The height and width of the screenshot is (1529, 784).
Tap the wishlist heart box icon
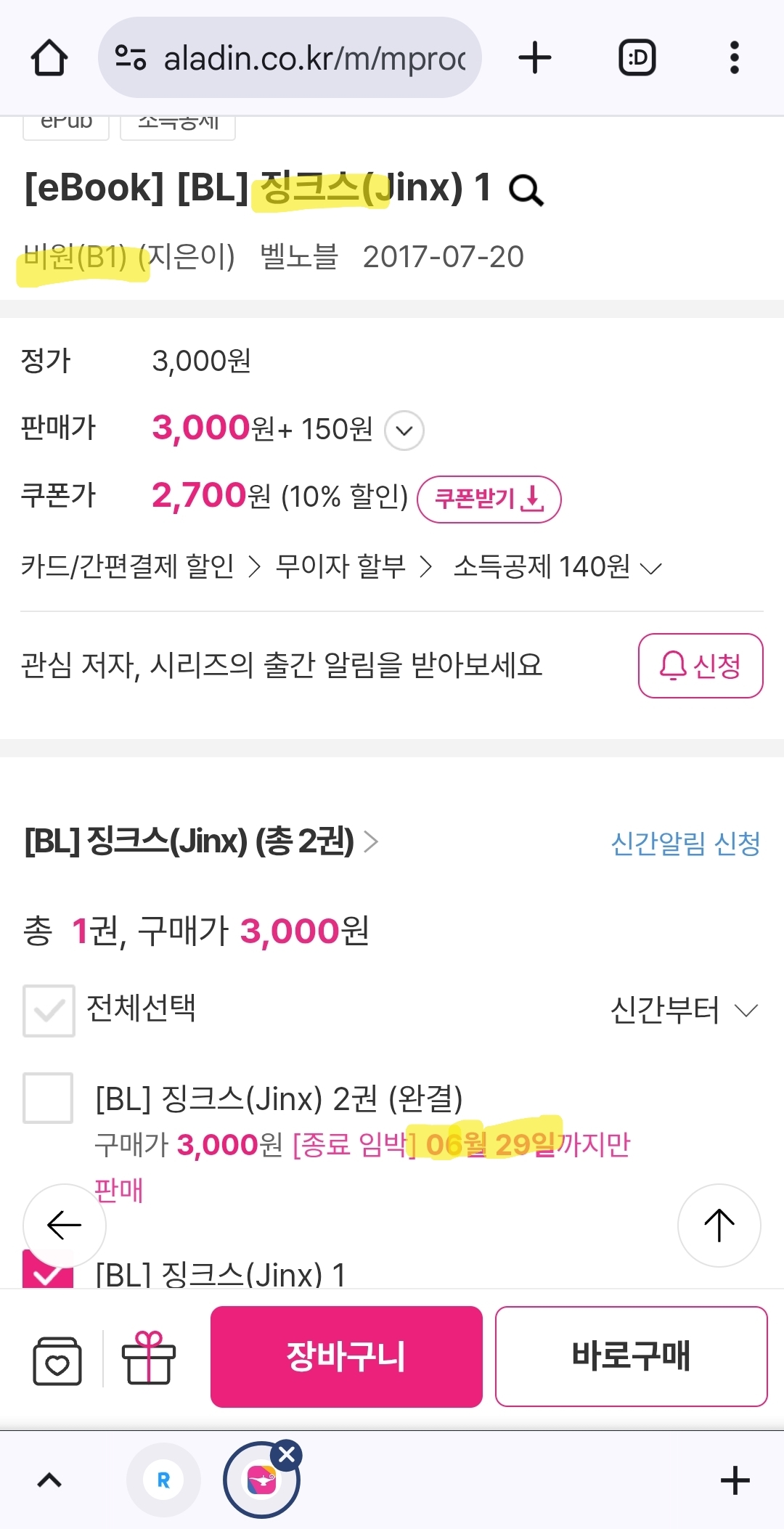(57, 1360)
